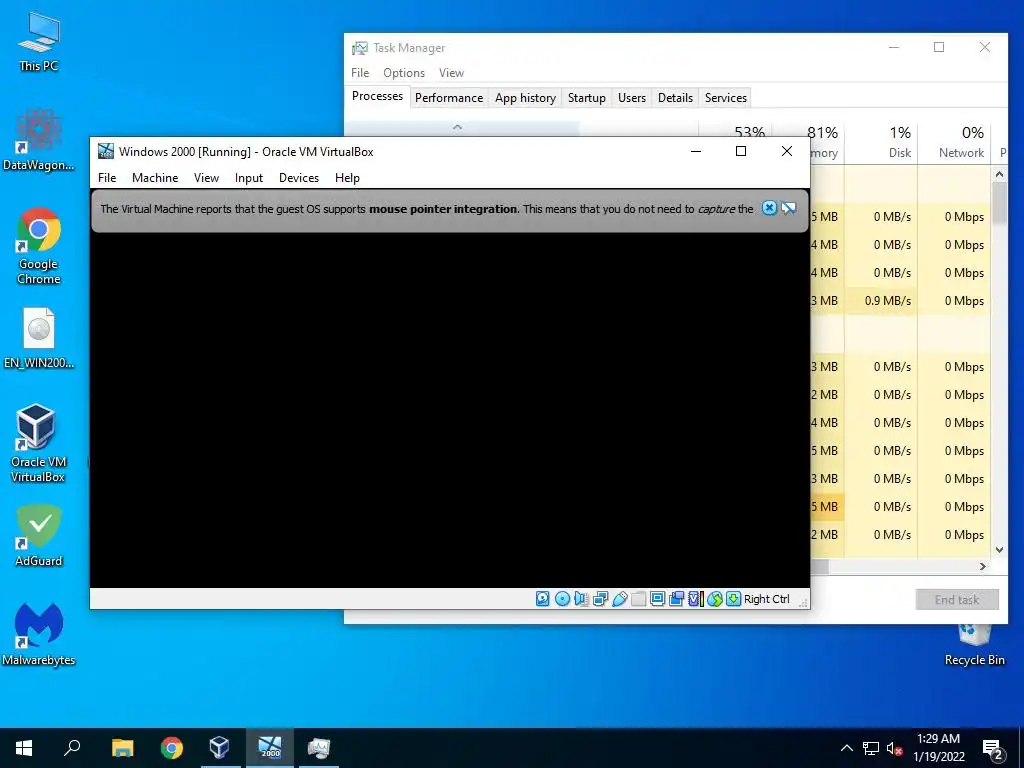Image resolution: width=1024 pixels, height=768 pixels.
Task: Show hidden system tray icons
Action: pos(846,748)
